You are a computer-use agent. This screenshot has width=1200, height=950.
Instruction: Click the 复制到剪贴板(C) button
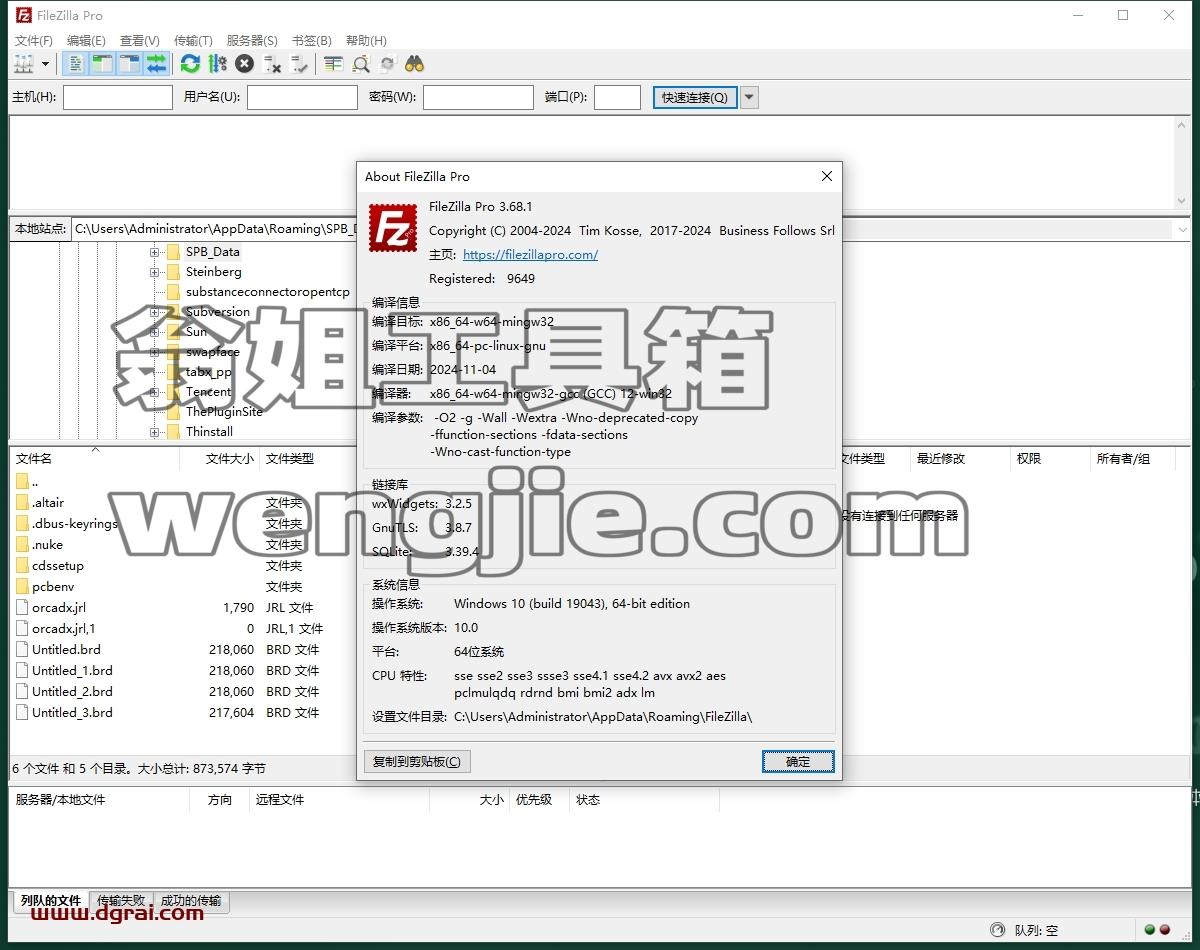(417, 761)
